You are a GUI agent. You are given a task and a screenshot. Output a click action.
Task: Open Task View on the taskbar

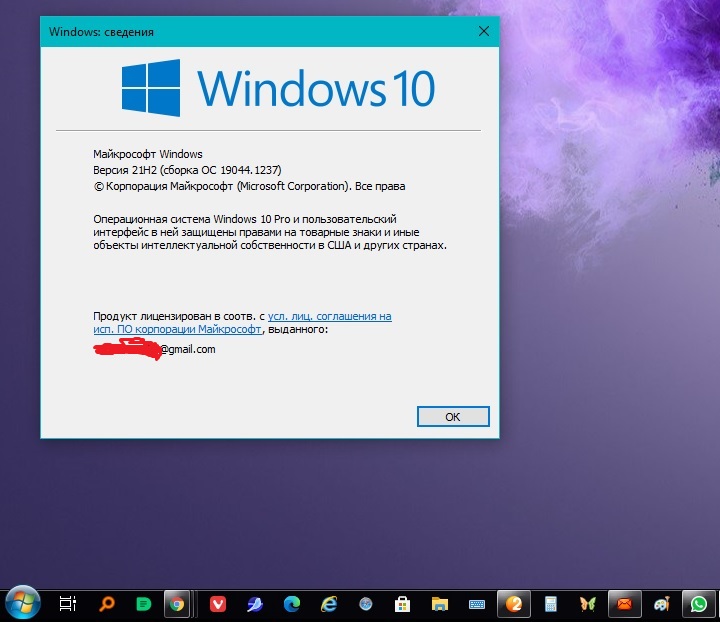pyautogui.click(x=68, y=604)
